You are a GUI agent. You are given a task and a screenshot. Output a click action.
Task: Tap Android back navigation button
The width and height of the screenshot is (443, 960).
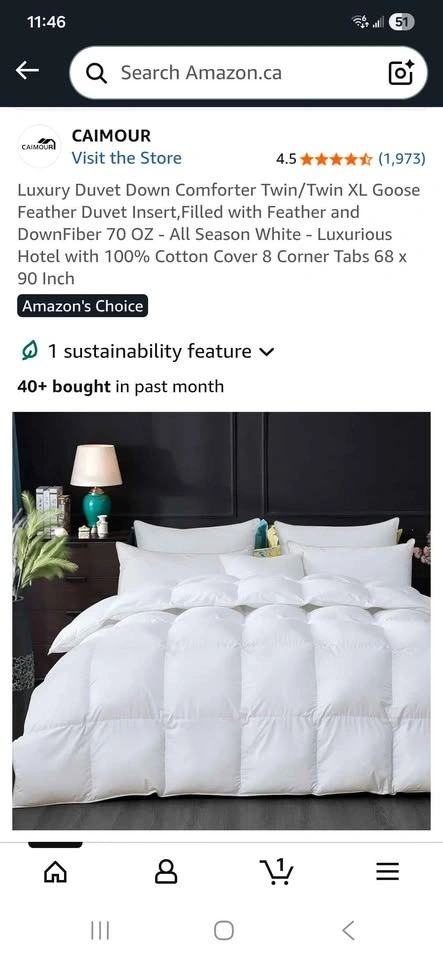pos(348,931)
